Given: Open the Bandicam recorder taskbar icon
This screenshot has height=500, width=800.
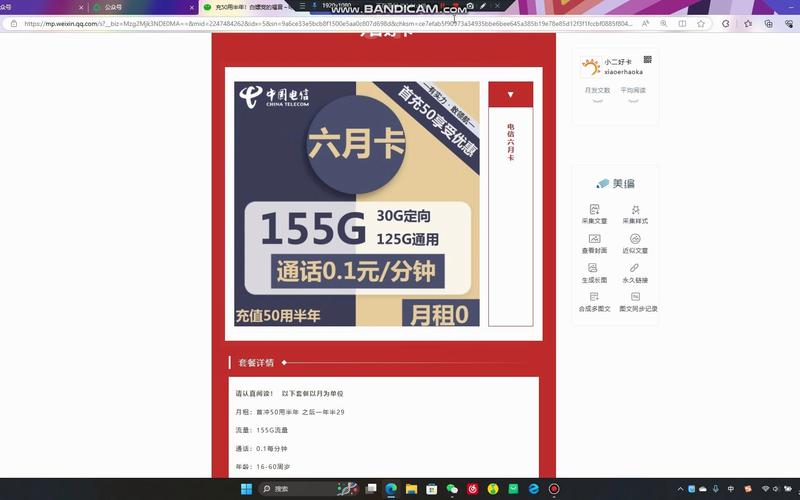Looking at the screenshot, I should click(554, 489).
